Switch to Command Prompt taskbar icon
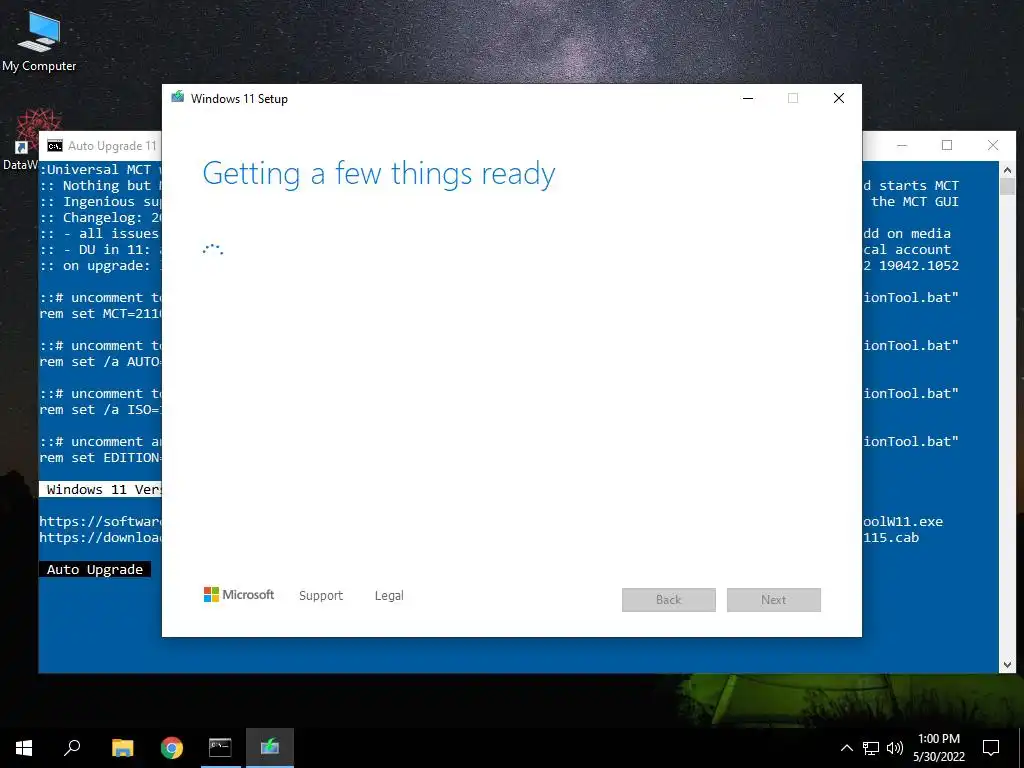1024x768 pixels. pyautogui.click(x=220, y=748)
